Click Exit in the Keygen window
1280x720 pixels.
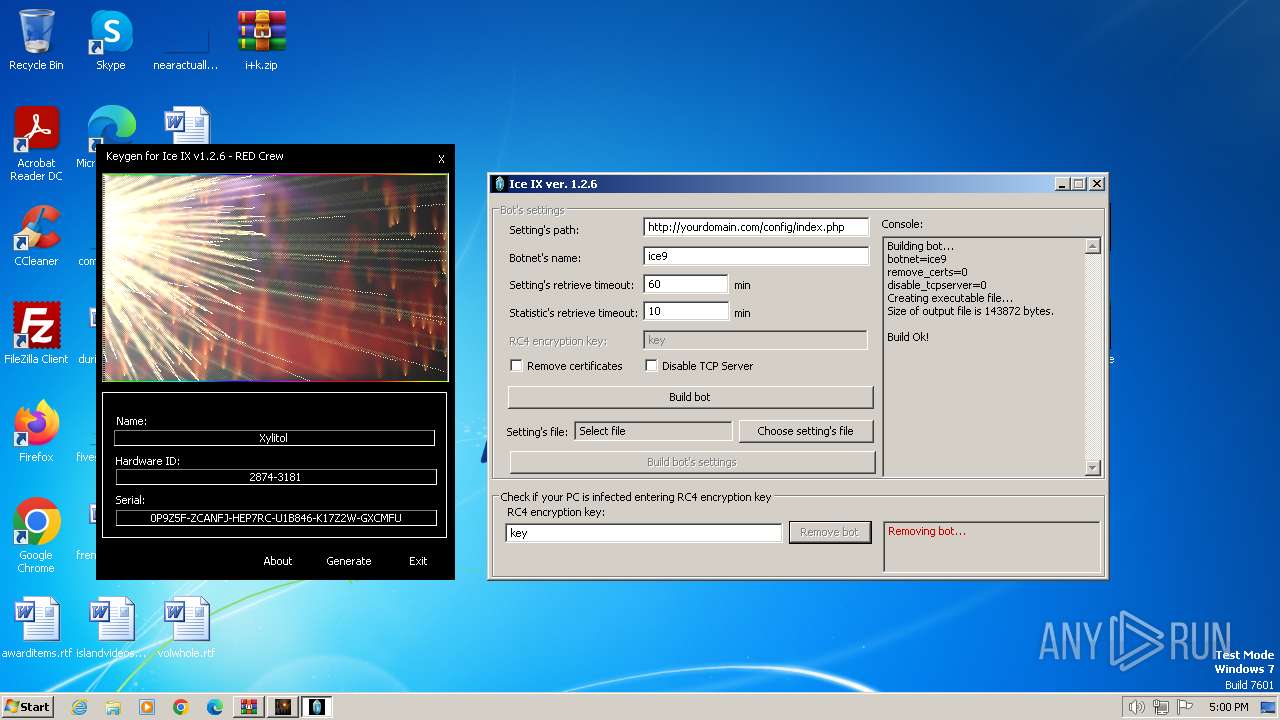tap(418, 561)
